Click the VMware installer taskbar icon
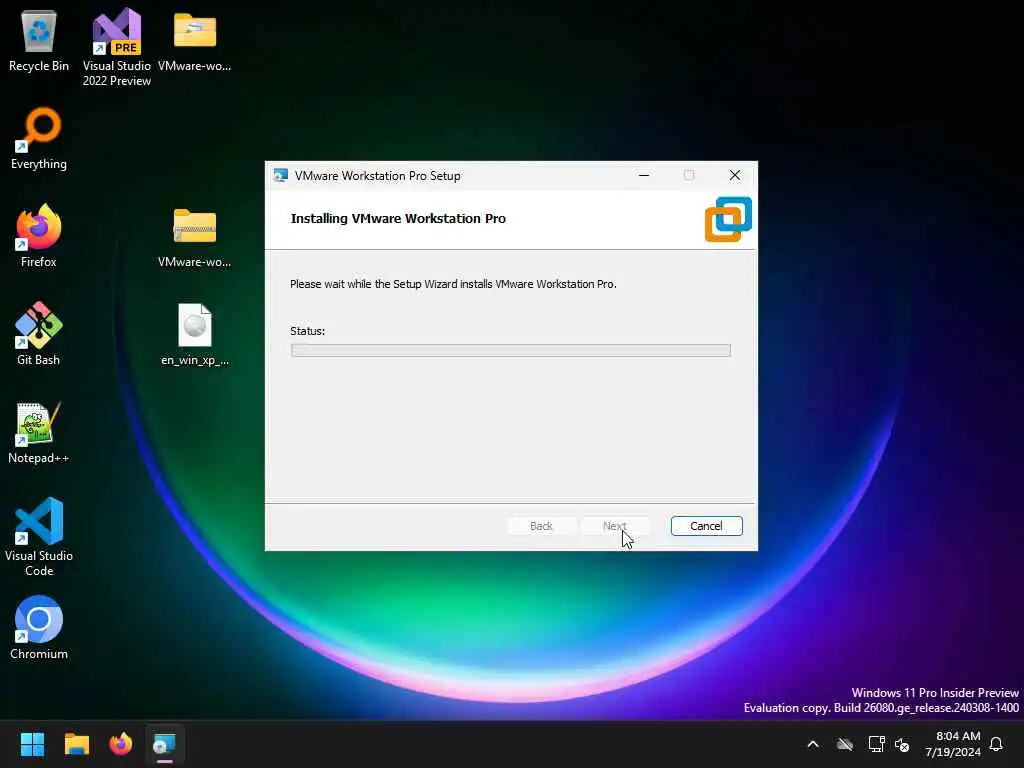The image size is (1024, 768). click(x=164, y=744)
